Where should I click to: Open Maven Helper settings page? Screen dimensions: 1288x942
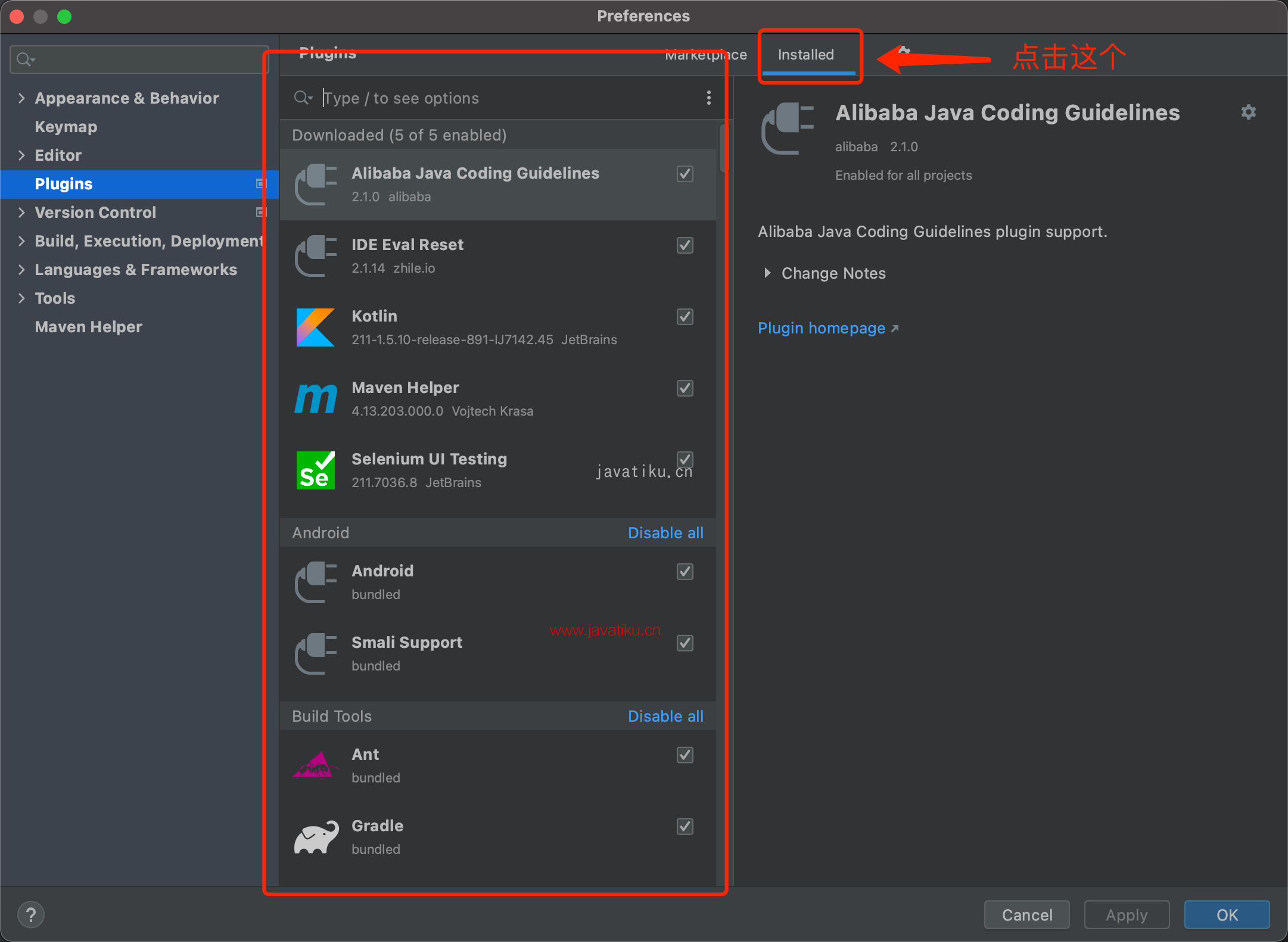click(x=88, y=326)
